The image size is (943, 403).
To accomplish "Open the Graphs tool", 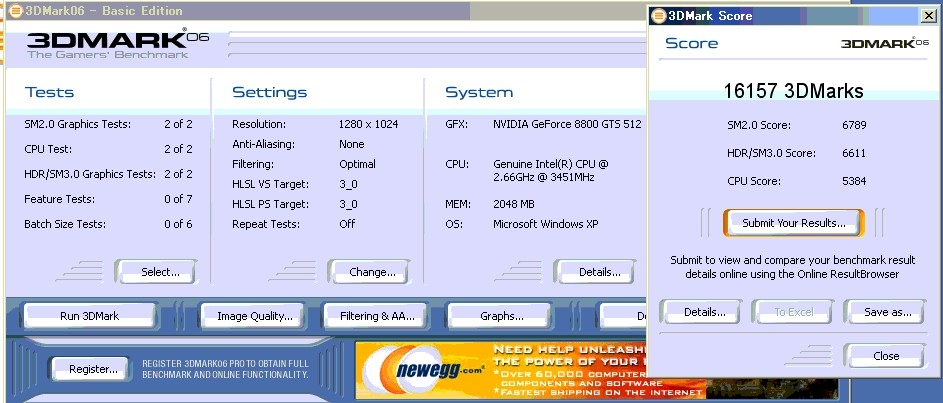I will [500, 316].
